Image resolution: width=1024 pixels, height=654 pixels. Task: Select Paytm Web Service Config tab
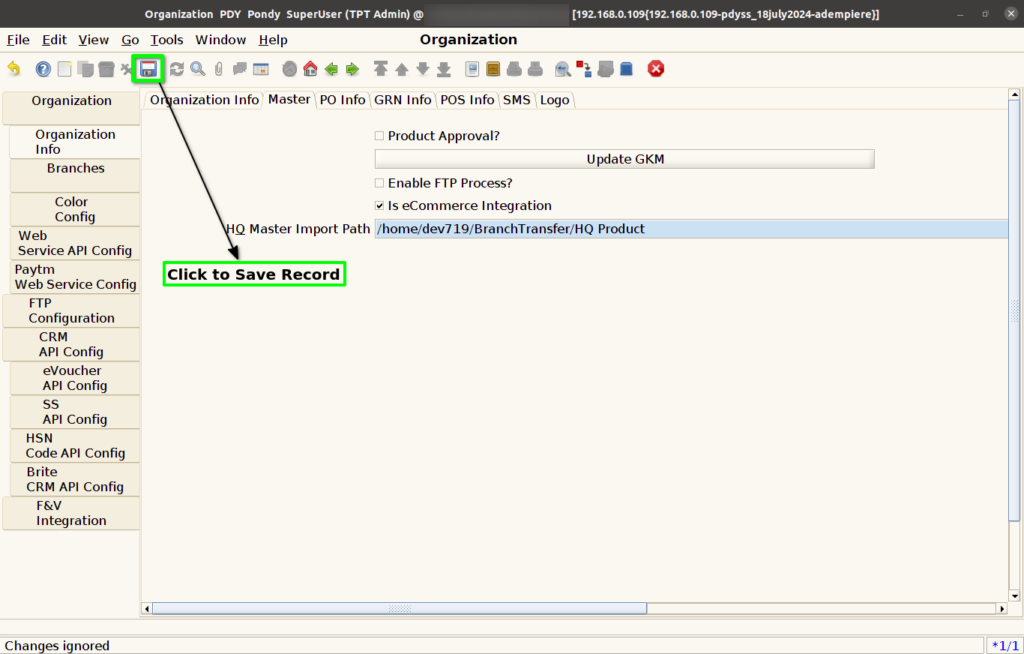point(75,276)
